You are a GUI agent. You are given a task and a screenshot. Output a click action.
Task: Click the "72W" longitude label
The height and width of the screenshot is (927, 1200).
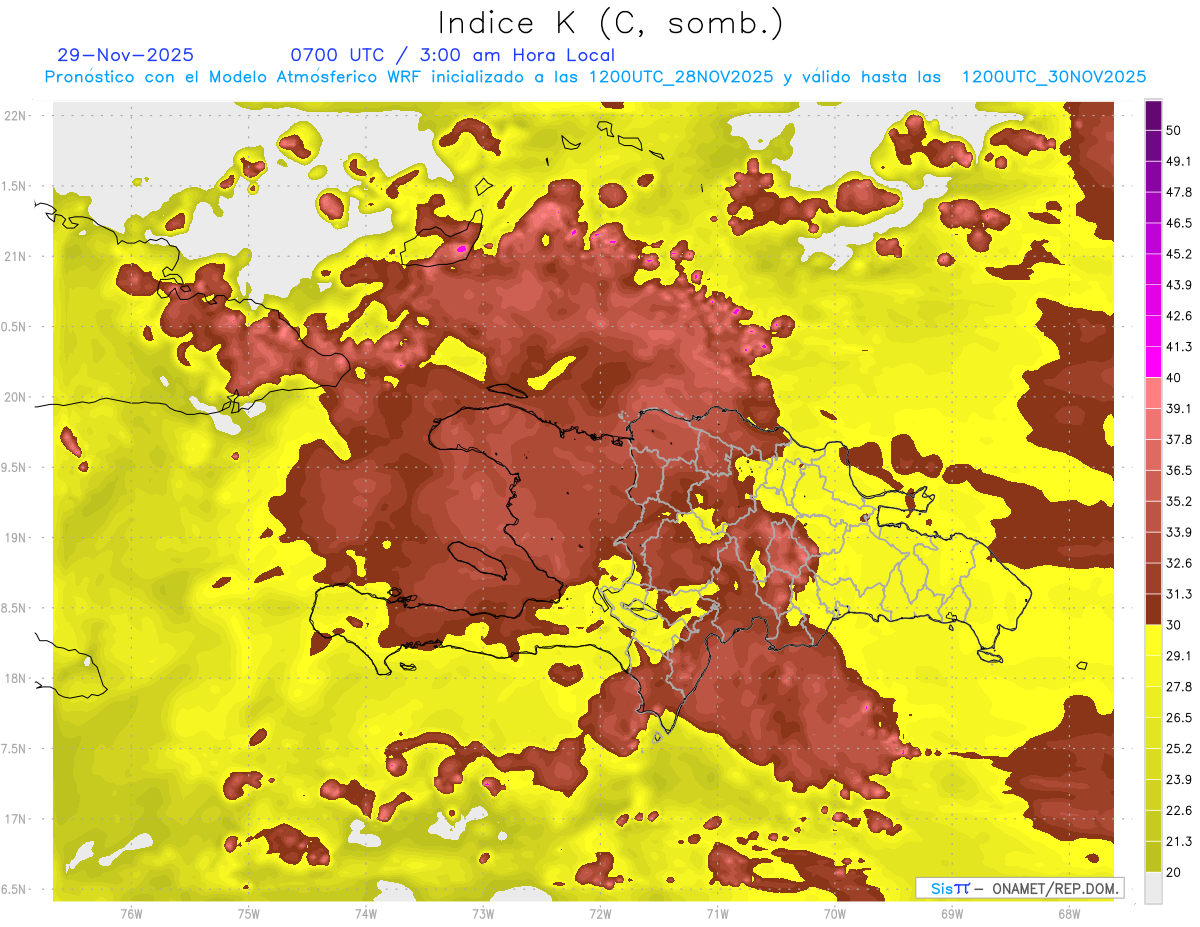[600, 914]
